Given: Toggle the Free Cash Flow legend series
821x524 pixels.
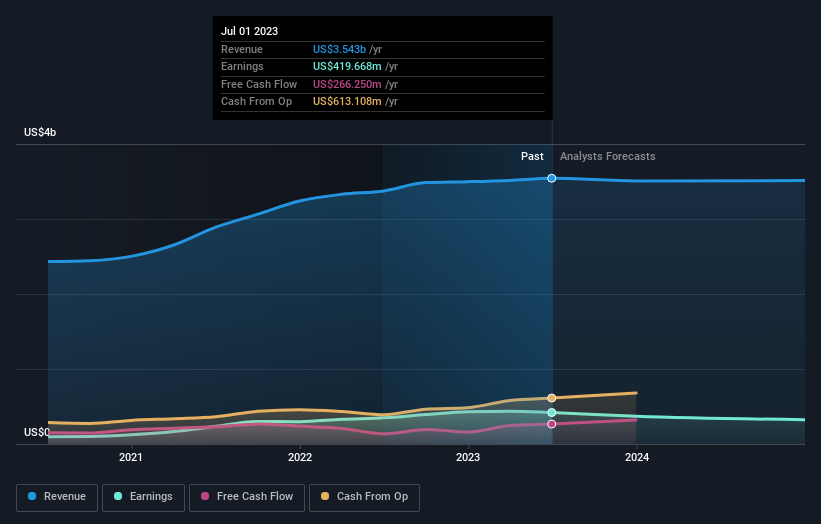Looking at the screenshot, I should point(247,497).
